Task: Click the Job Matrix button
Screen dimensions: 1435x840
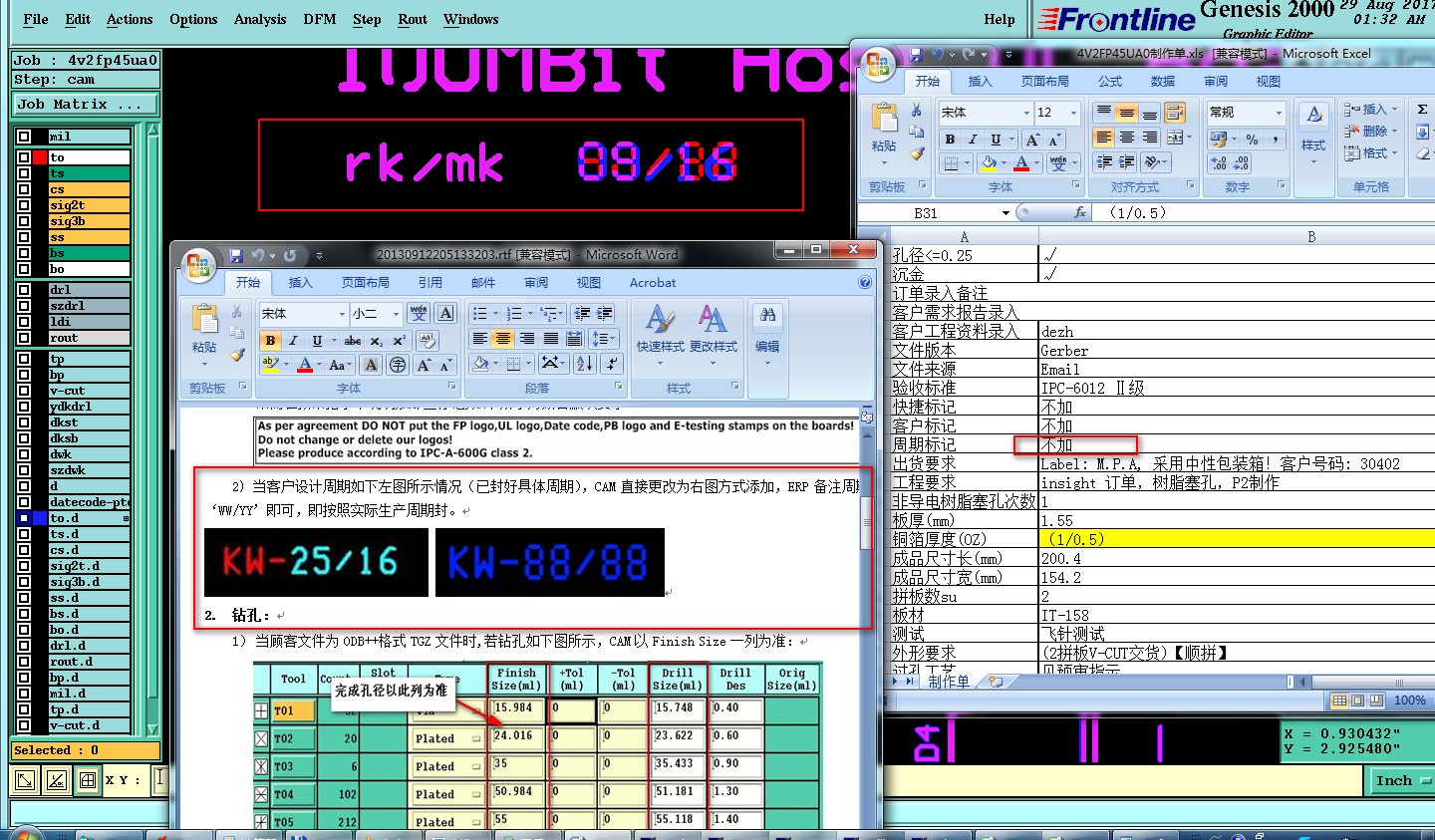Action: [86, 104]
